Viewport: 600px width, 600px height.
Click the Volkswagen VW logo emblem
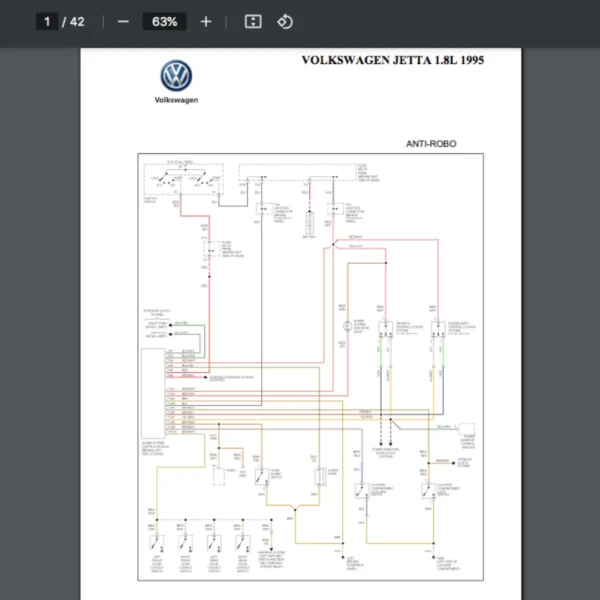pos(176,76)
